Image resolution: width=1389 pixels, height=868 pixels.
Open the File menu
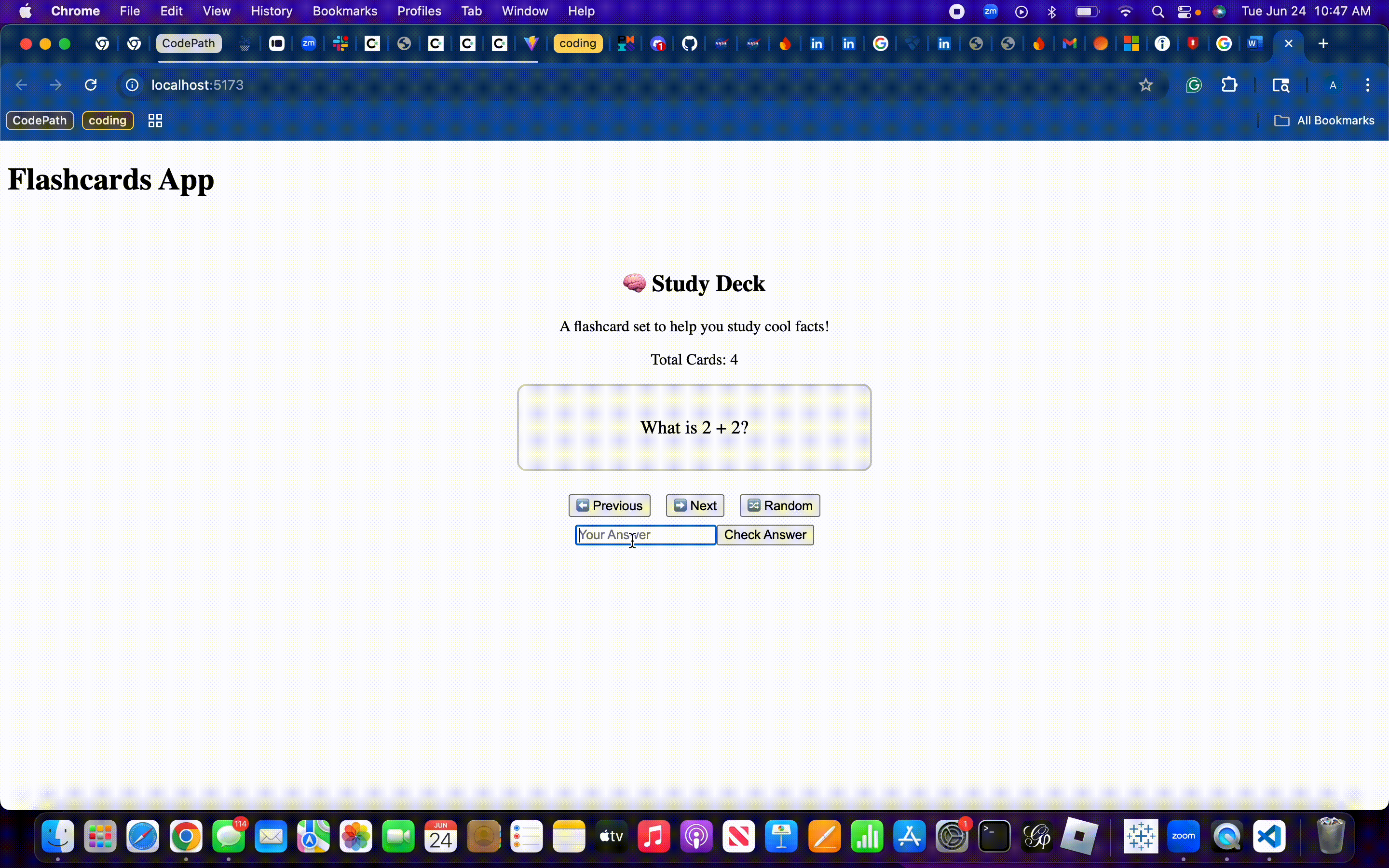(130, 11)
